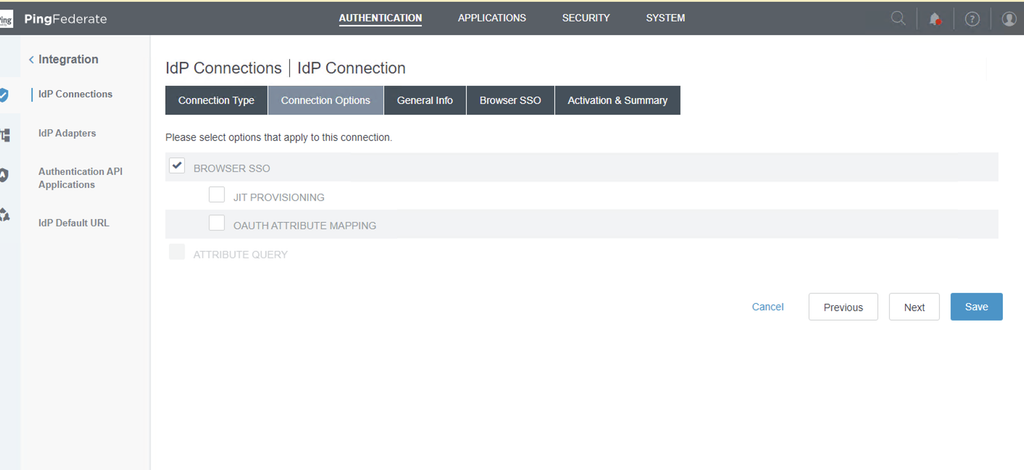
Task: Switch to the Browser SSO tab
Action: click(511, 101)
